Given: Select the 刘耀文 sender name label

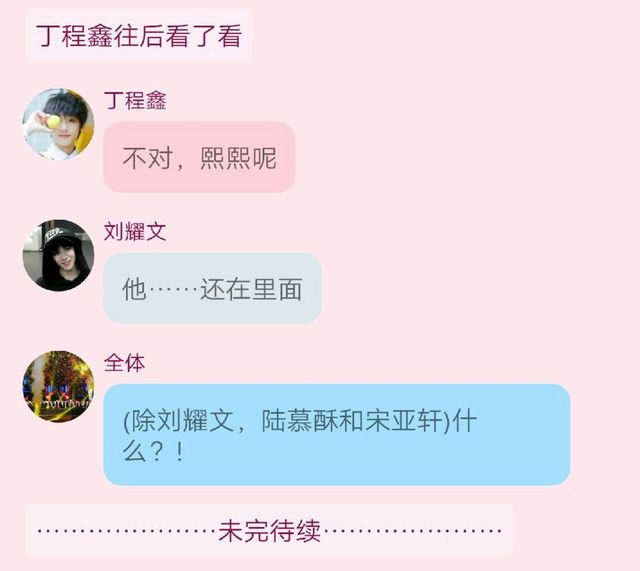Looking at the screenshot, I should click(x=135, y=231).
